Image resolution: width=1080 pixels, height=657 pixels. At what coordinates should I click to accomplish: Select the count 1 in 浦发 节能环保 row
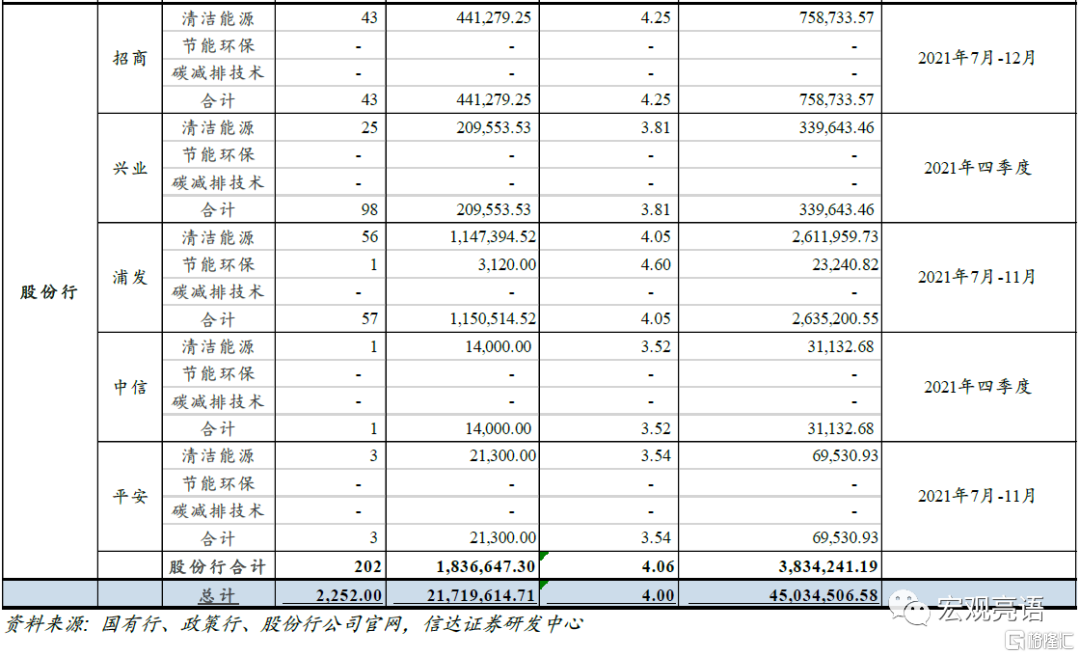pyautogui.click(x=373, y=264)
